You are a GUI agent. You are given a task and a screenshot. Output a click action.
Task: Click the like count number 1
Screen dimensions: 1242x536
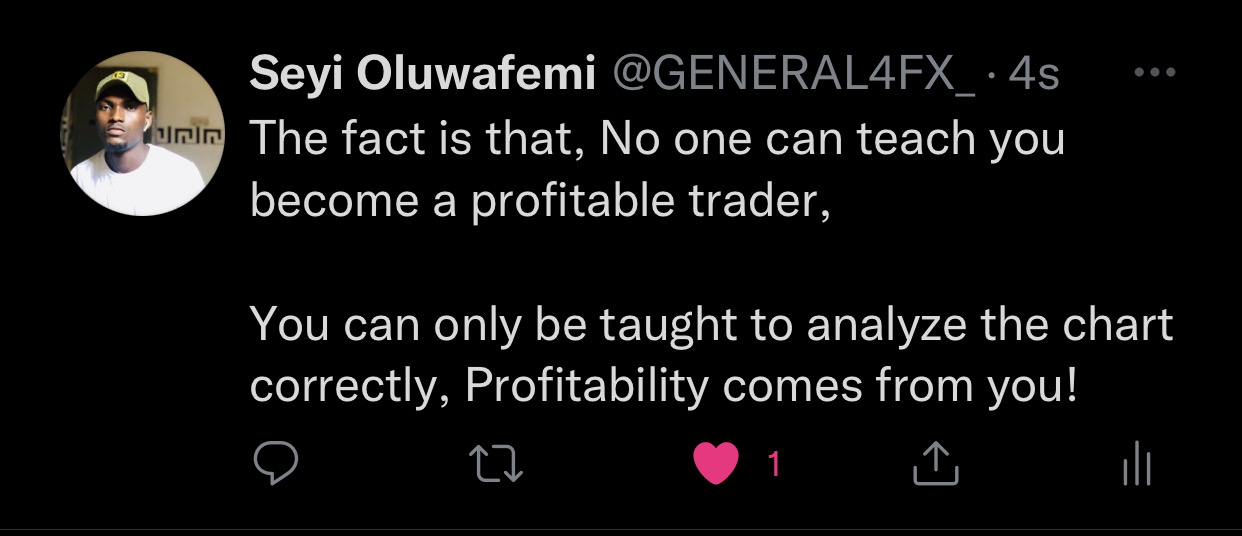tap(773, 463)
